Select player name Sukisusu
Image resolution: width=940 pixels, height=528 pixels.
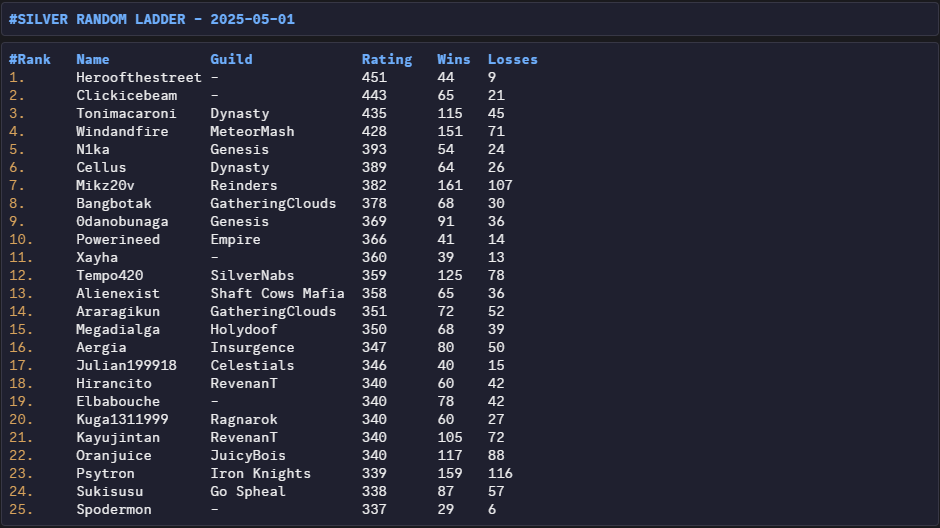tap(109, 491)
